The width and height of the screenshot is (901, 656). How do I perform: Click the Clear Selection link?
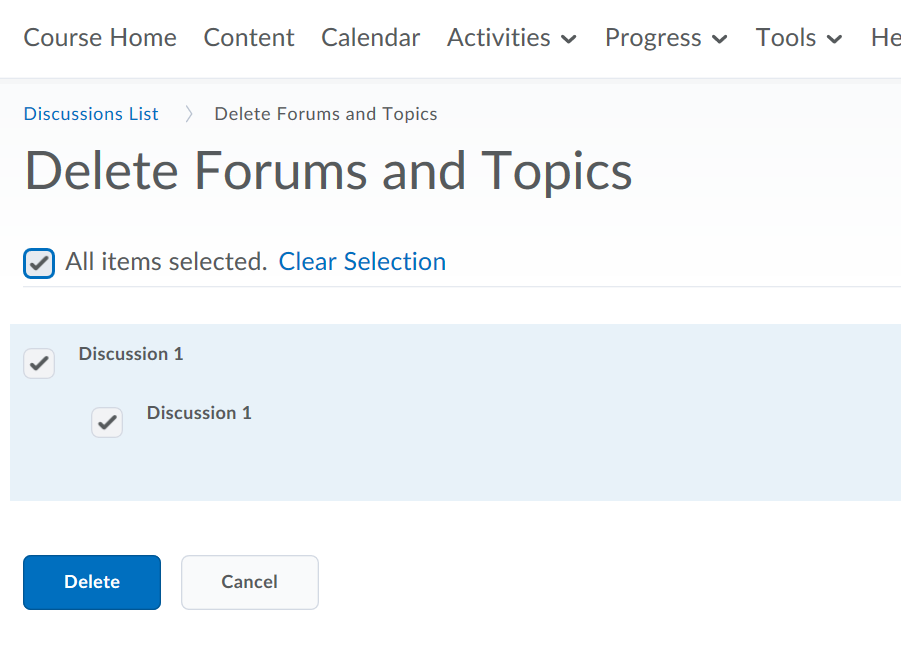coord(362,261)
